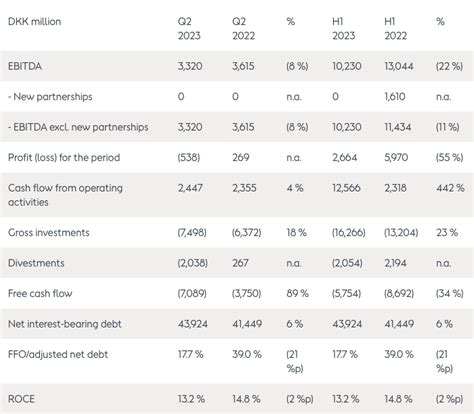Select the Net interest-bearing debt label

click(x=65, y=324)
